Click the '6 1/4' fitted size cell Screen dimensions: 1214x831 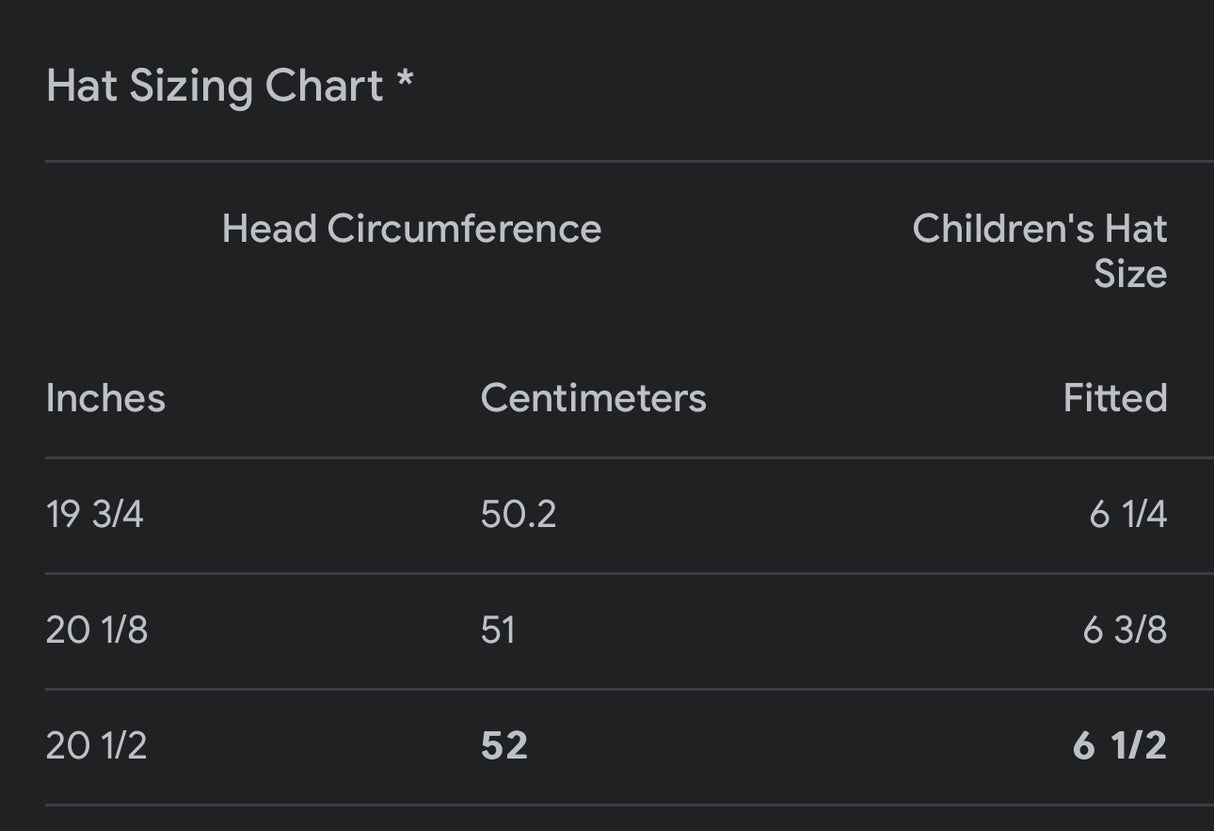1128,514
